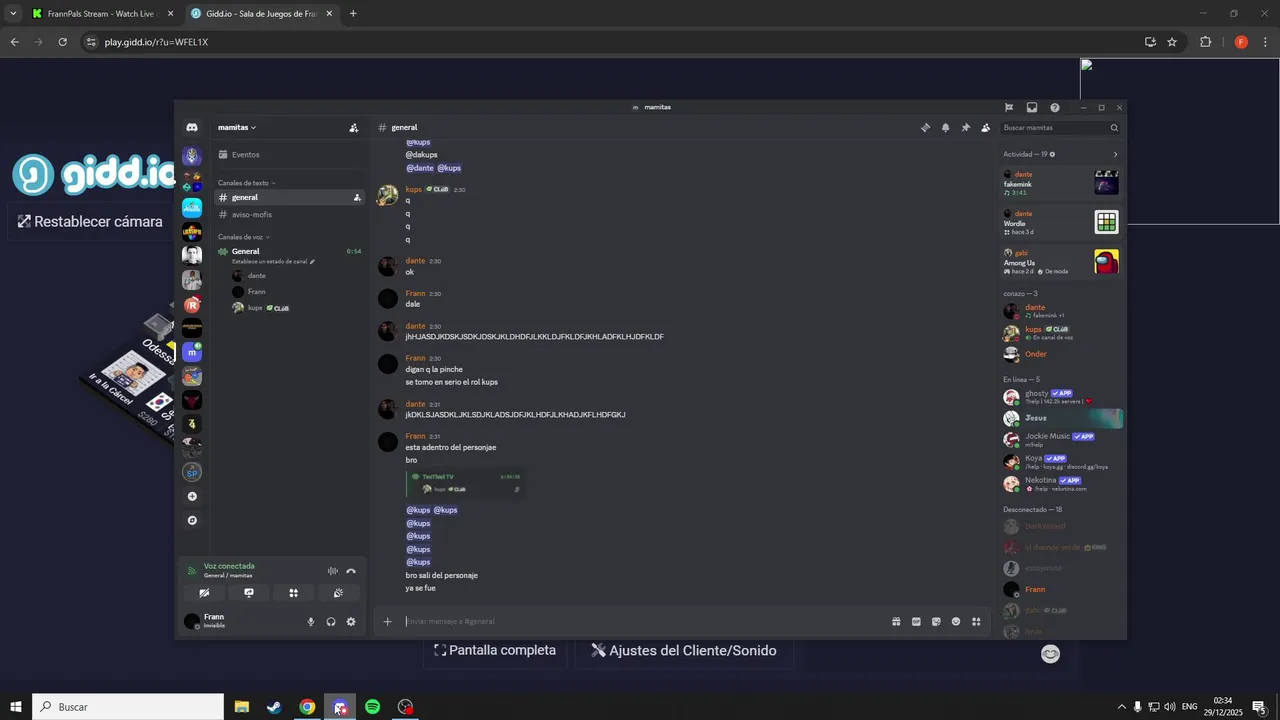The width and height of the screenshot is (1280, 720).
Task: Select Gidd.io Sala de Juegos tab
Action: pyautogui.click(x=261, y=14)
